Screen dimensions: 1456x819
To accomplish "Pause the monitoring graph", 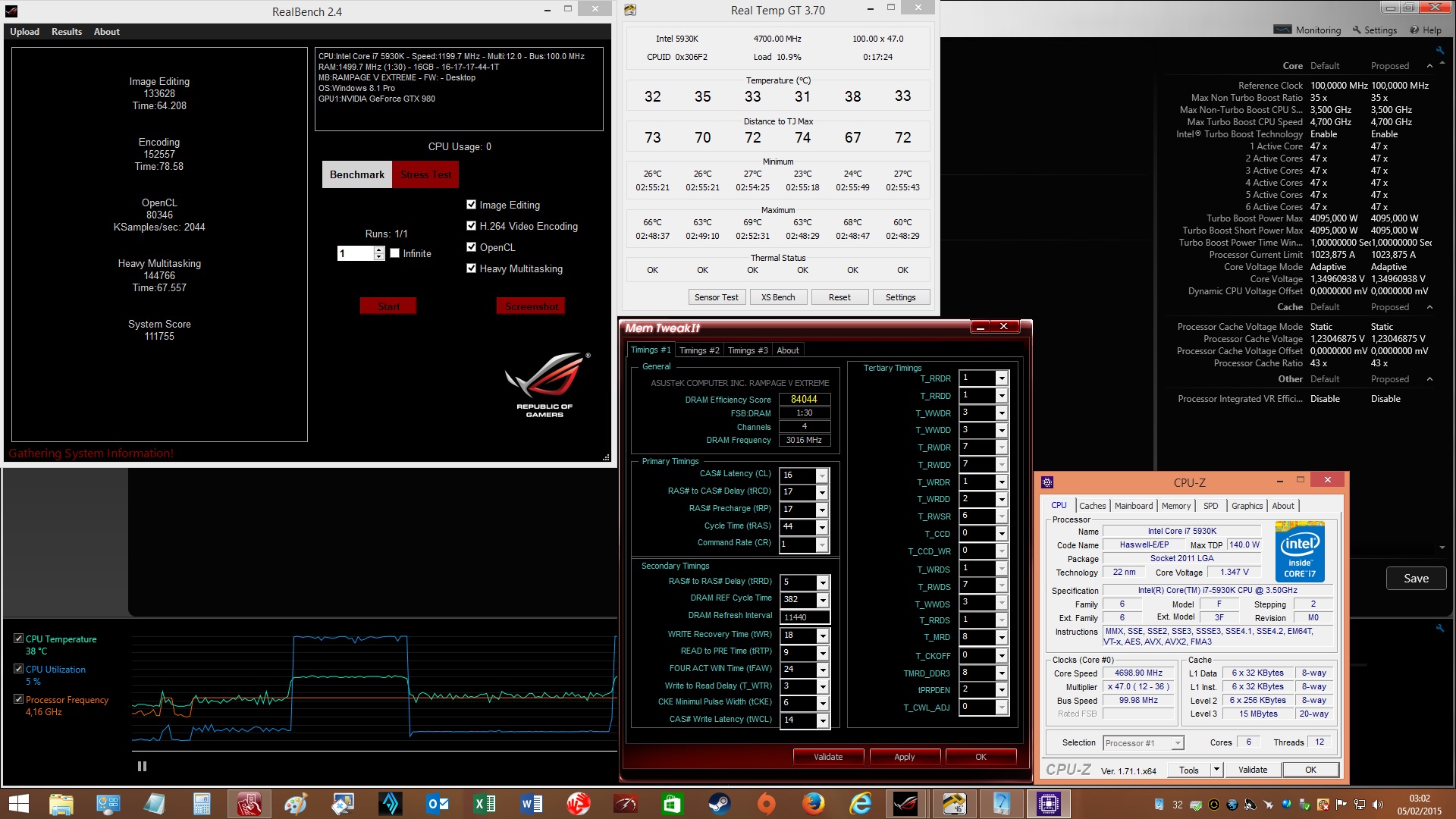I will 142,766.
